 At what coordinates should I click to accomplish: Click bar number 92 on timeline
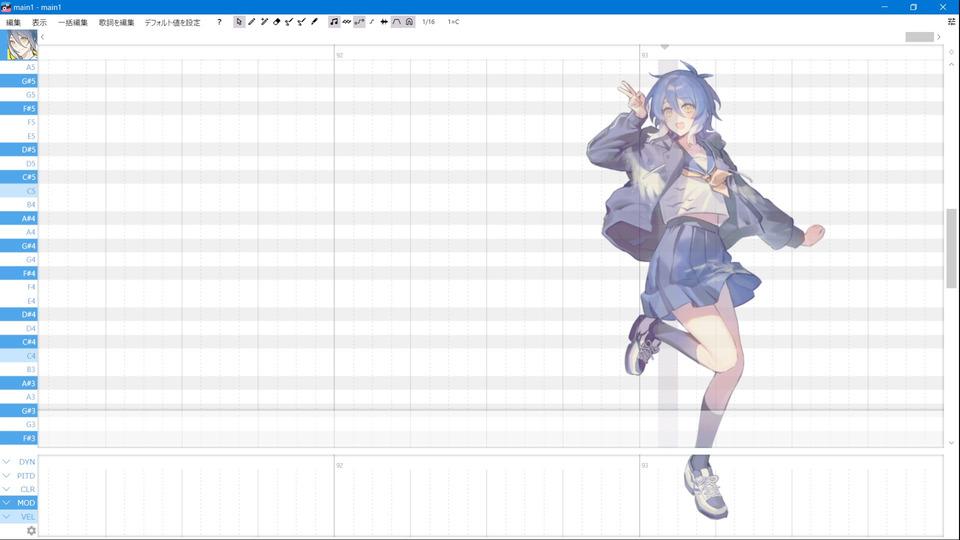click(340, 55)
